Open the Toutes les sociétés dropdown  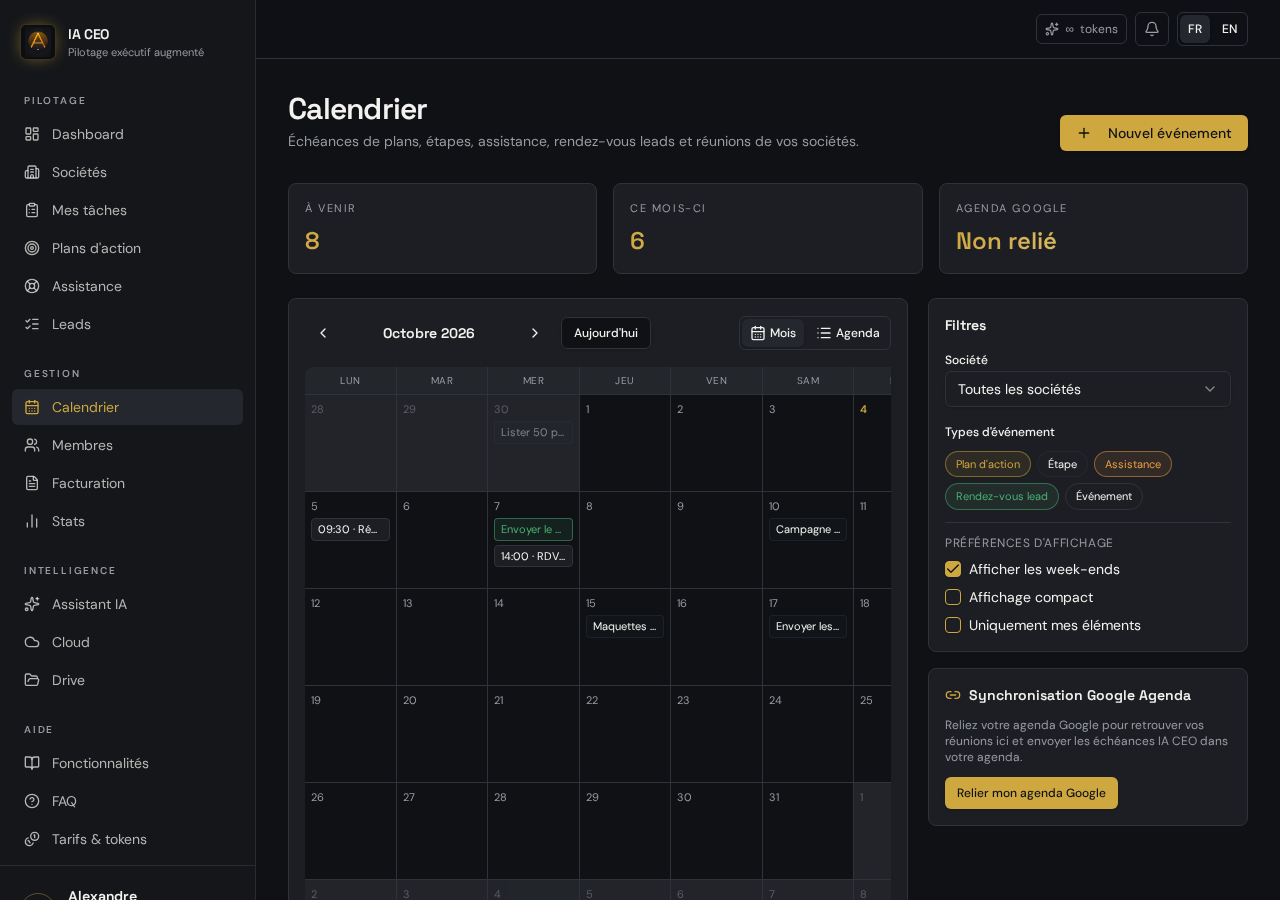click(1088, 389)
